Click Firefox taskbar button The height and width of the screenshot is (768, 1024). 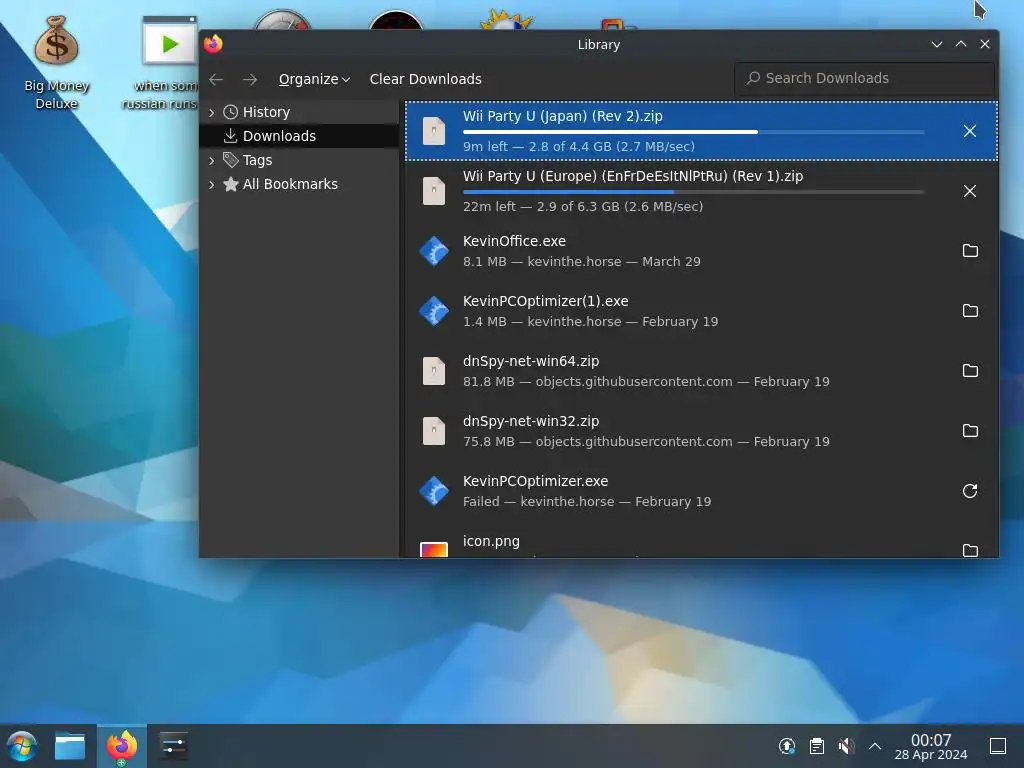click(122, 746)
